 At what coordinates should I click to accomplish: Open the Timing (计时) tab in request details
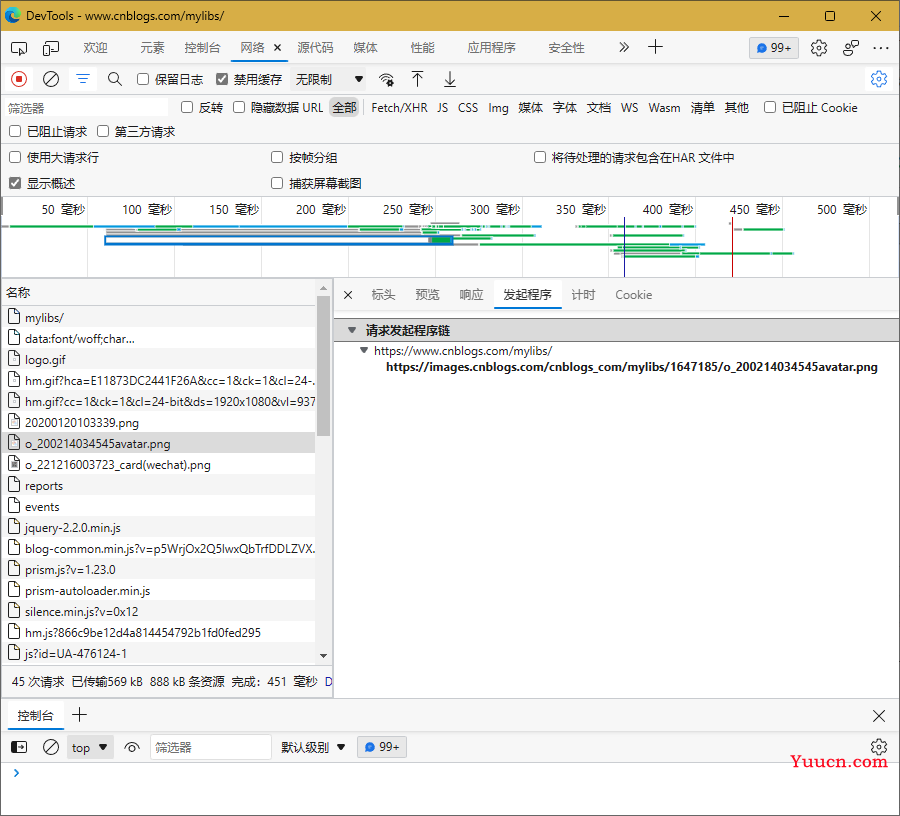pyautogui.click(x=583, y=295)
